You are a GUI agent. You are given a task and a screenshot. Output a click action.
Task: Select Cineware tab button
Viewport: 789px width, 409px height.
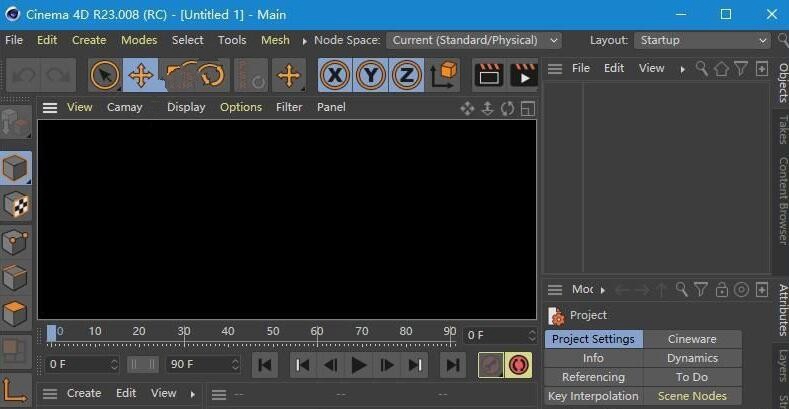(x=692, y=339)
